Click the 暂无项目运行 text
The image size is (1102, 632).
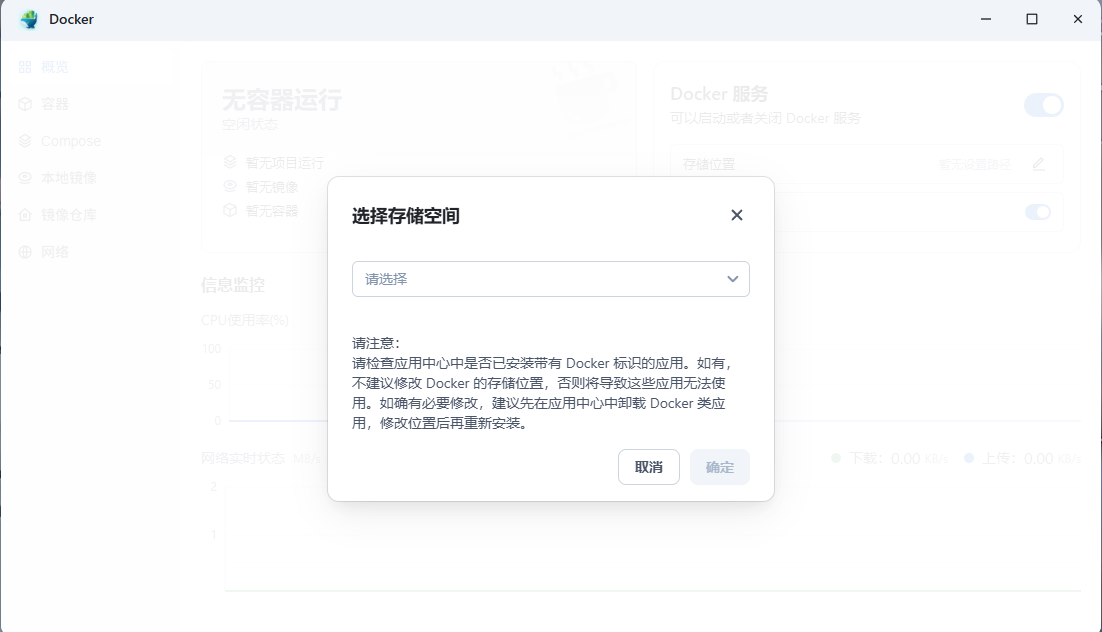285,163
